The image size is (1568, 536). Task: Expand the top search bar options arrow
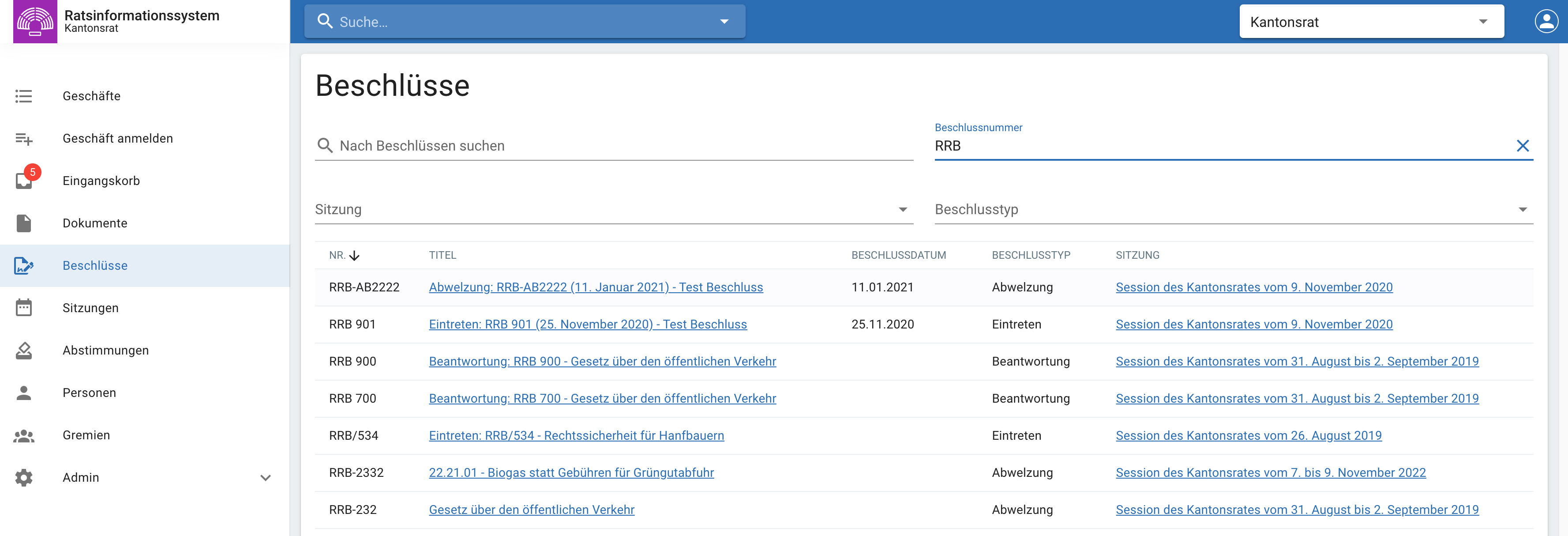[x=724, y=22]
